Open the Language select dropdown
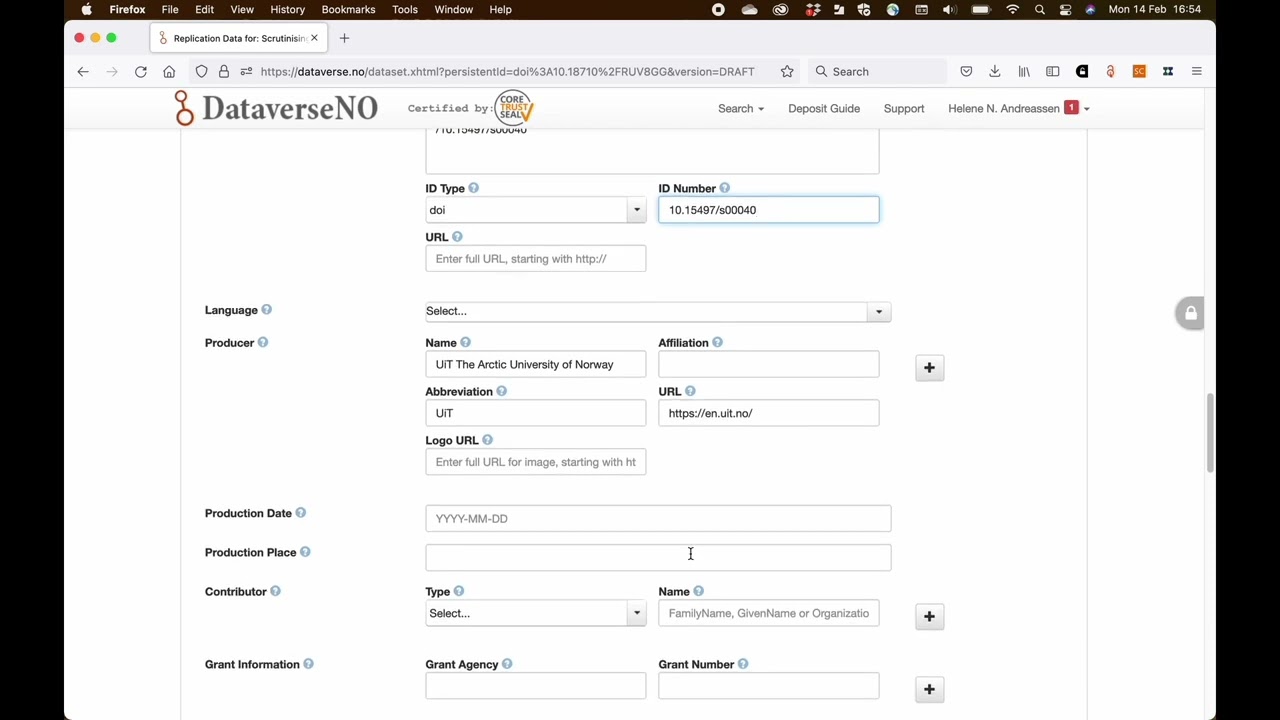The image size is (1280, 720). (x=658, y=311)
